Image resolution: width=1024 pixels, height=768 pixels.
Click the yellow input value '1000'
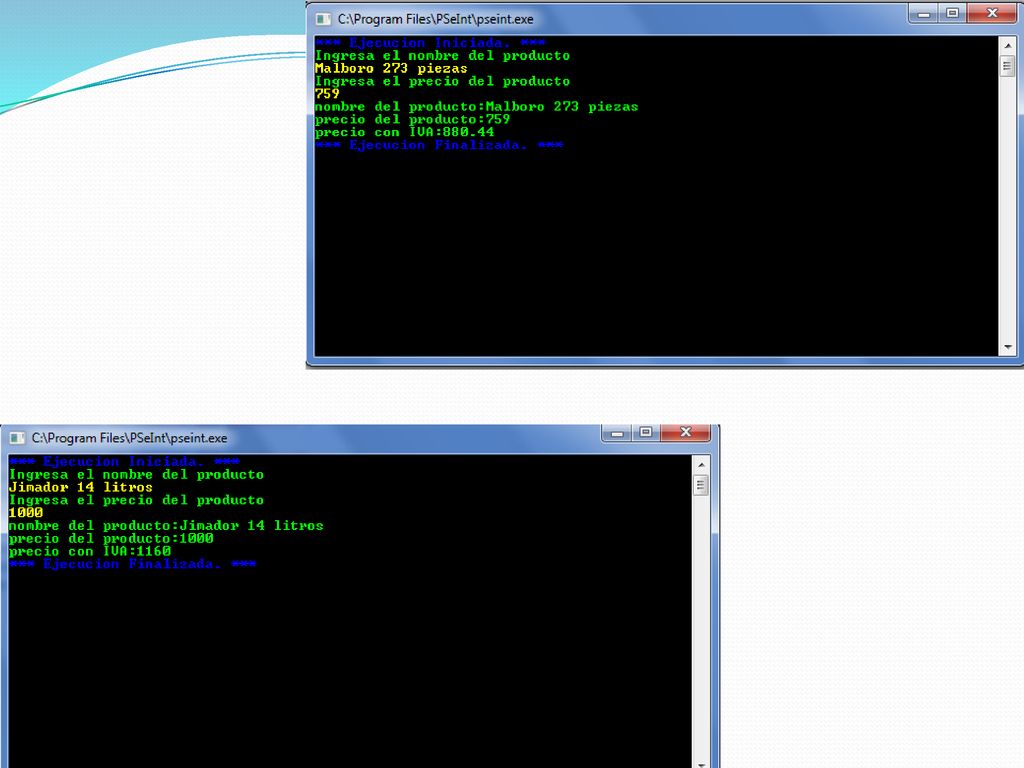click(x=26, y=513)
